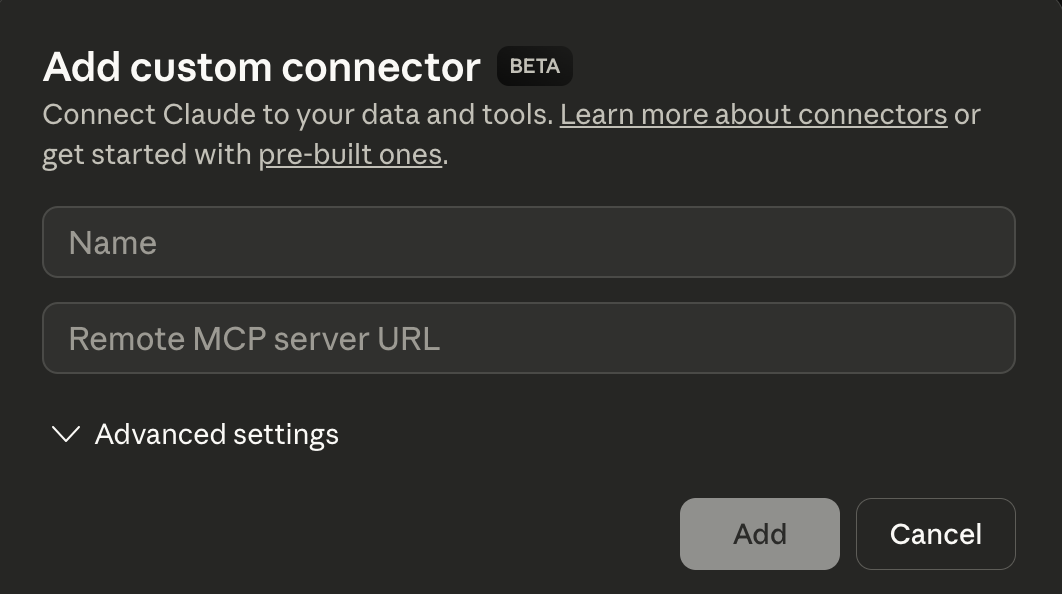Cancel the custom connector dialog
Viewport: 1062px width, 594px height.
coord(935,534)
